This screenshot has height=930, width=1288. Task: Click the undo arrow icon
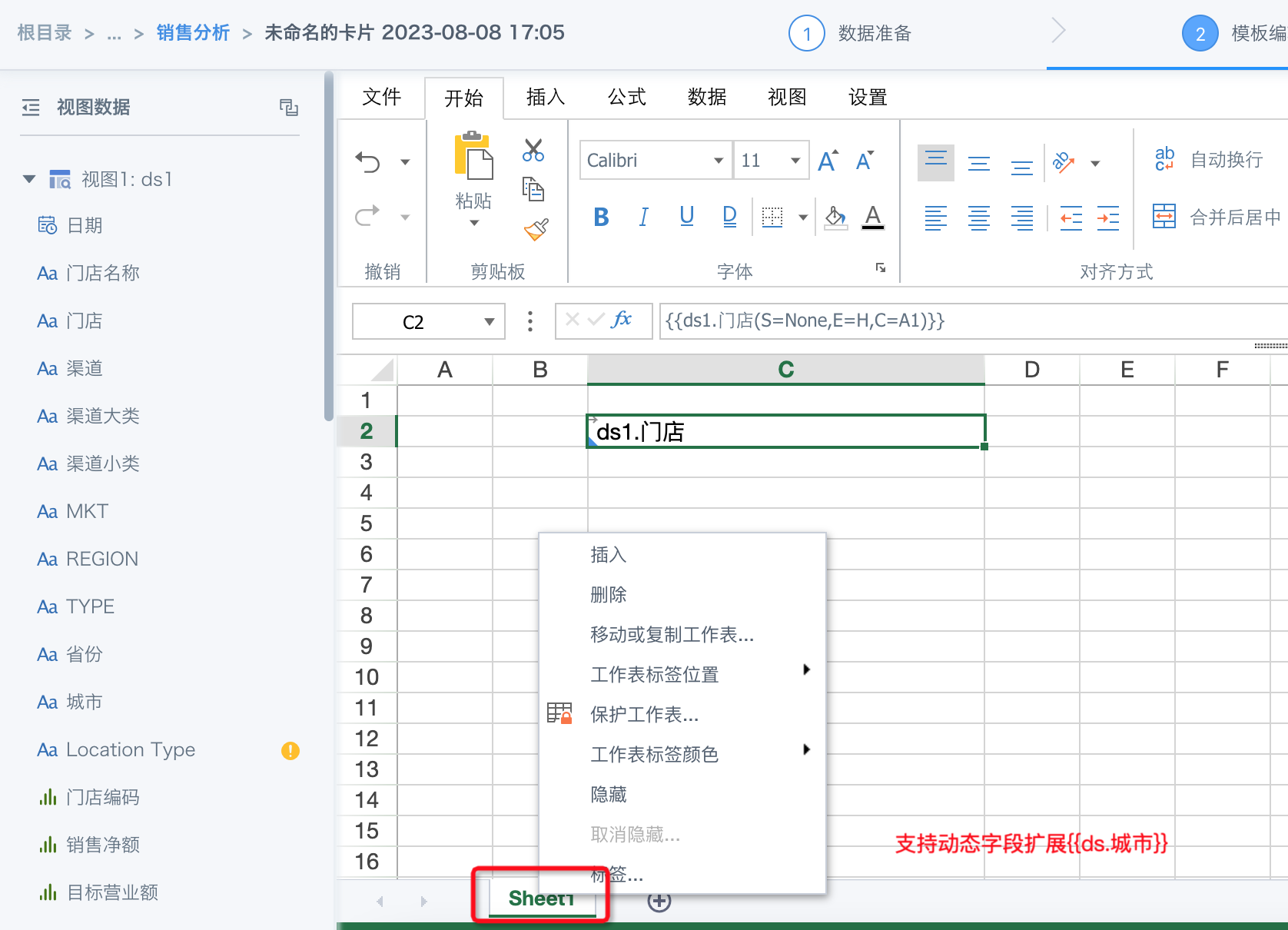(368, 162)
